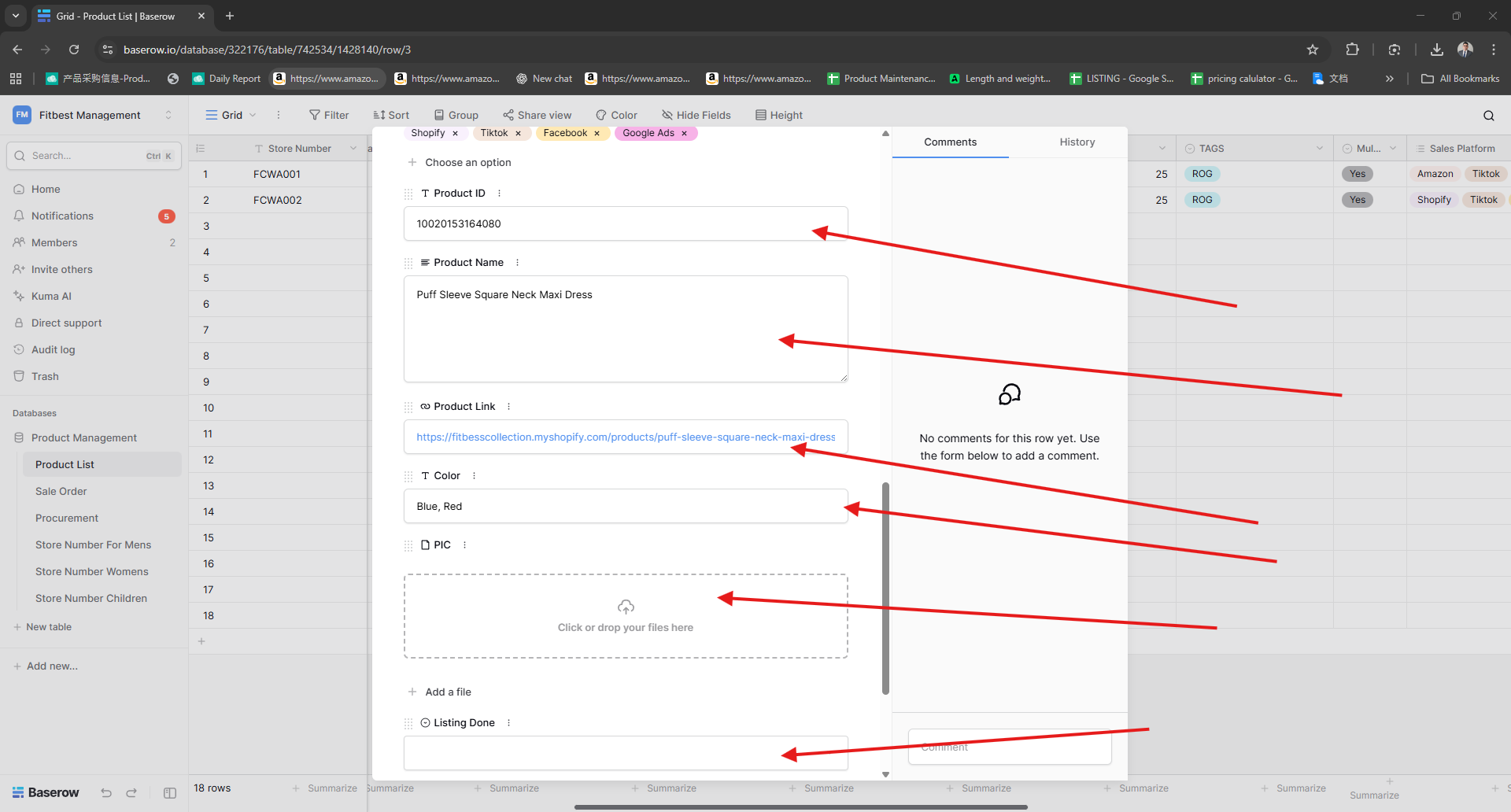
Task: Open options menu for Product ID field
Action: [x=499, y=194]
